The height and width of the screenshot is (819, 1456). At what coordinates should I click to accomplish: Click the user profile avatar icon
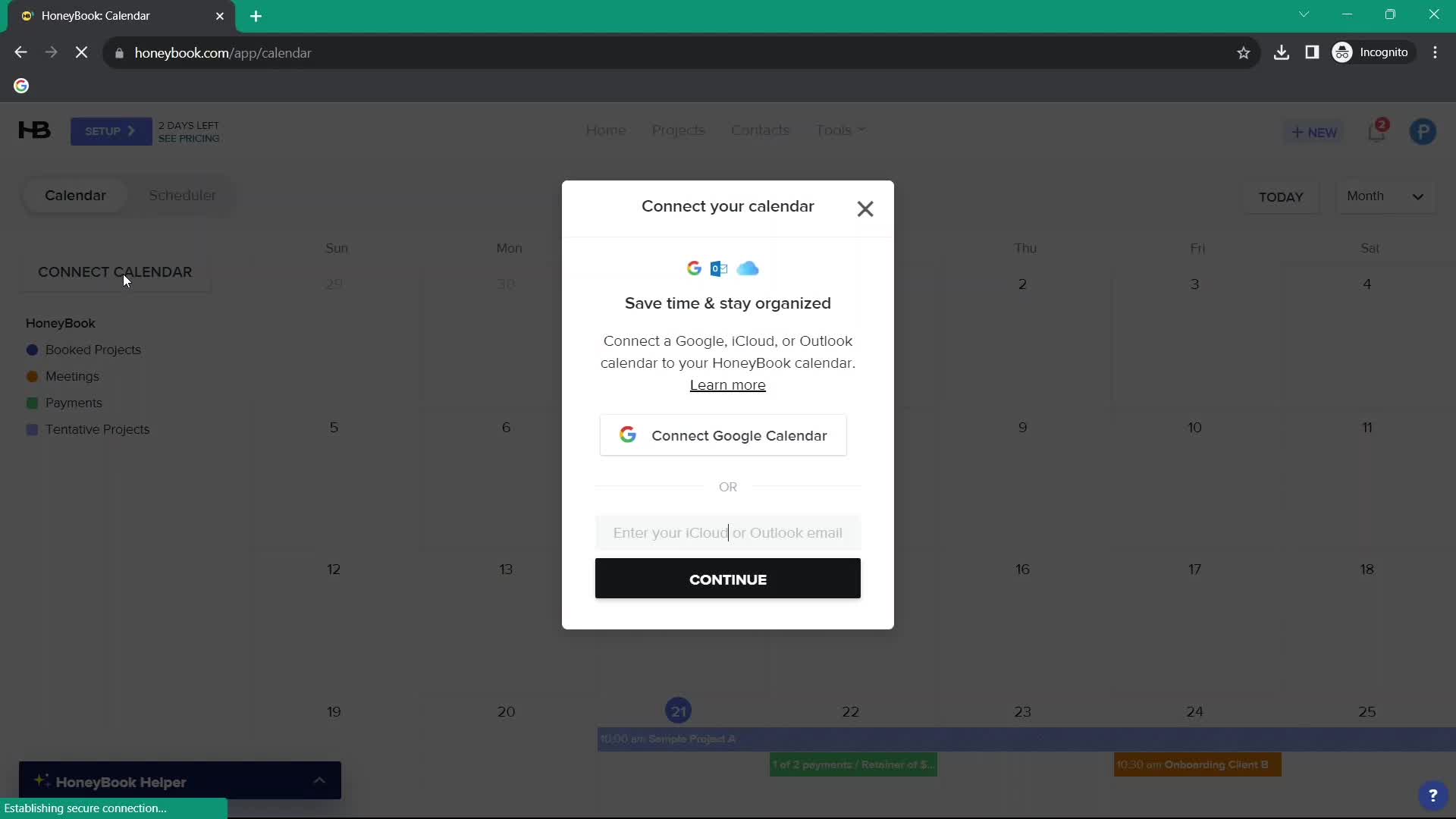1423,131
